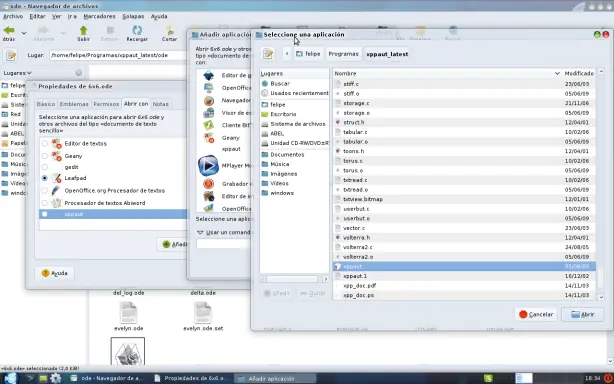The height and width of the screenshot is (384, 614).
Task: Select MPlayer in the Añadir aplicación list
Action: 224,166
